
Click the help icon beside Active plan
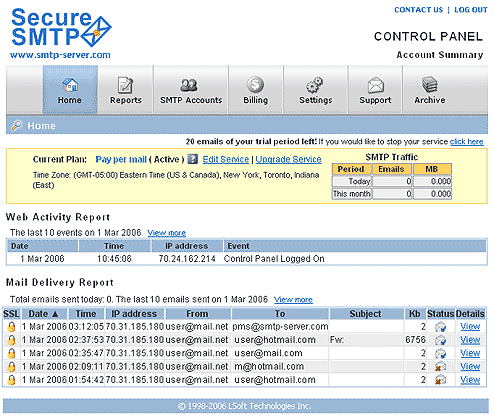pyautogui.click(x=193, y=159)
